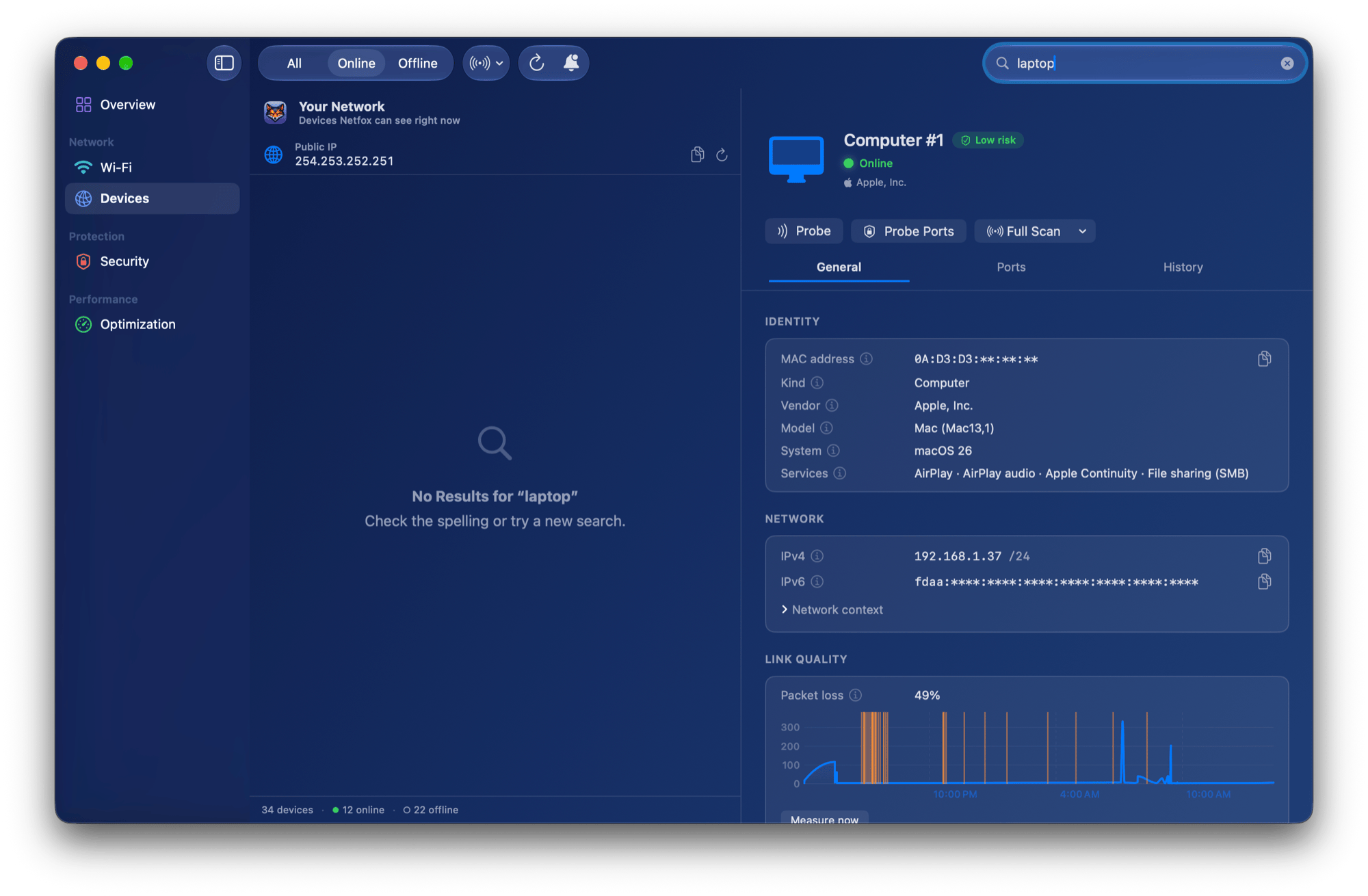
Task: Select Devices in the sidebar
Action: [153, 198]
